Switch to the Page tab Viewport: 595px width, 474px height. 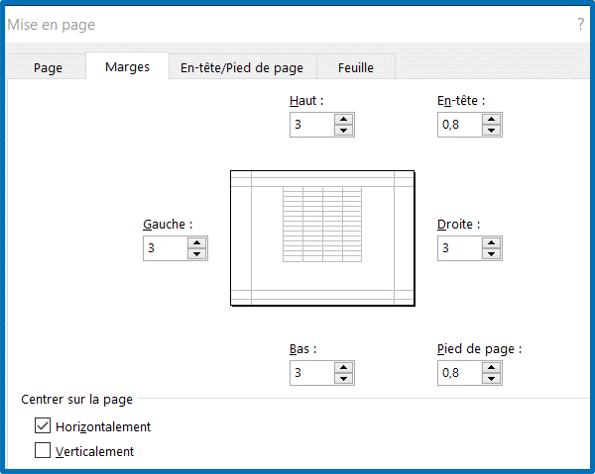pyautogui.click(x=48, y=68)
